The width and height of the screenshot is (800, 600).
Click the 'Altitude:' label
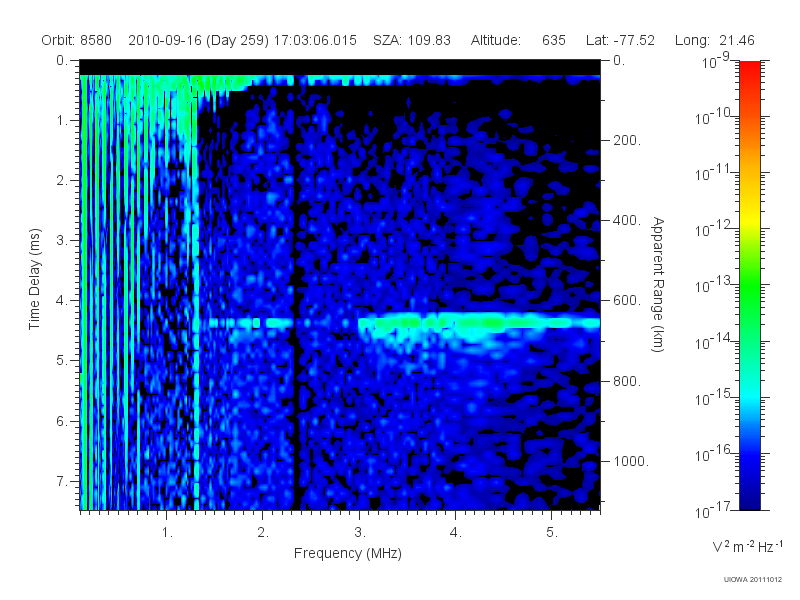[x=495, y=40]
